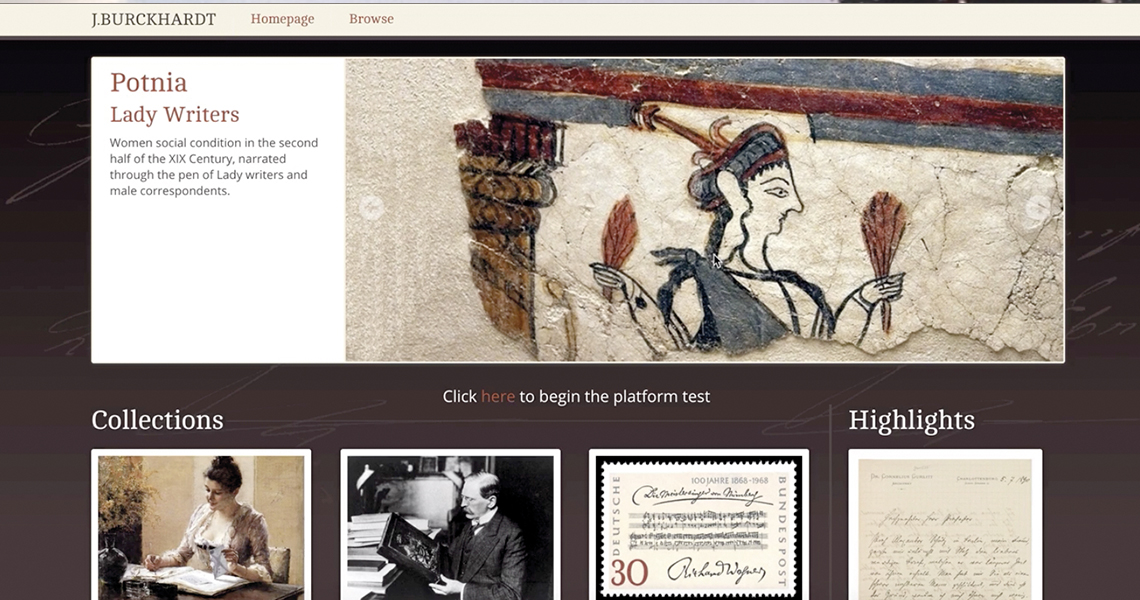Advance carousel with the next slide arrow
The width and height of the screenshot is (1140, 600).
coord(1038,208)
